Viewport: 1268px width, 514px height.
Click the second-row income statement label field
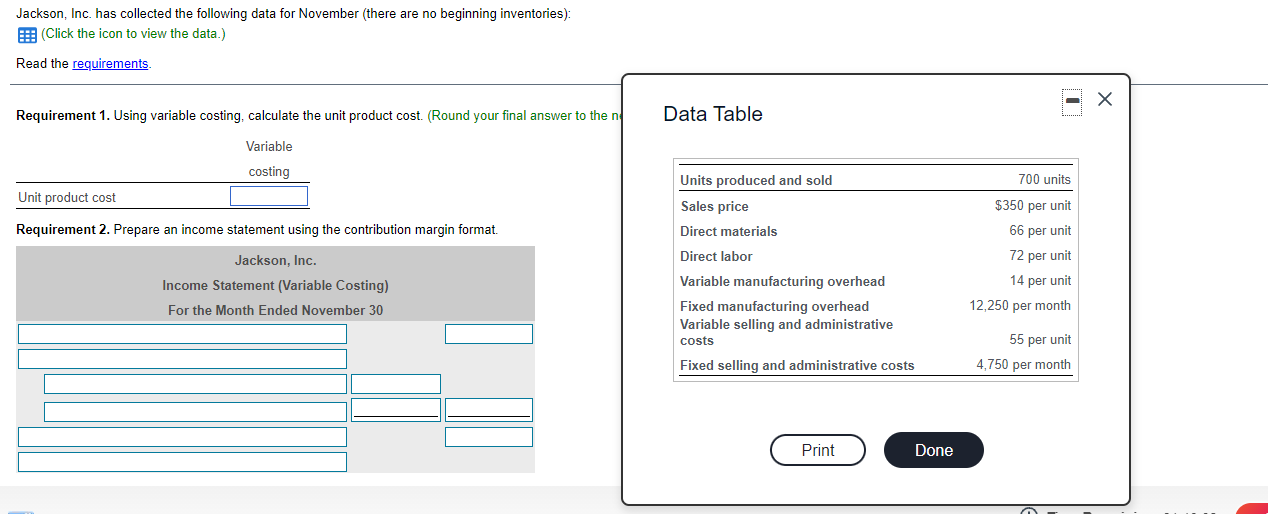(x=182, y=359)
